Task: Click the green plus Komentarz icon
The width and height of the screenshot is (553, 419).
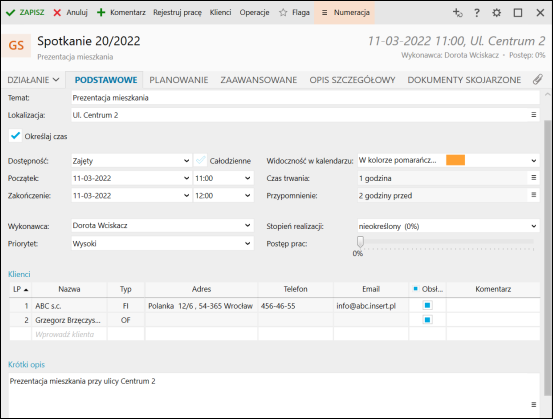Action: (101, 13)
